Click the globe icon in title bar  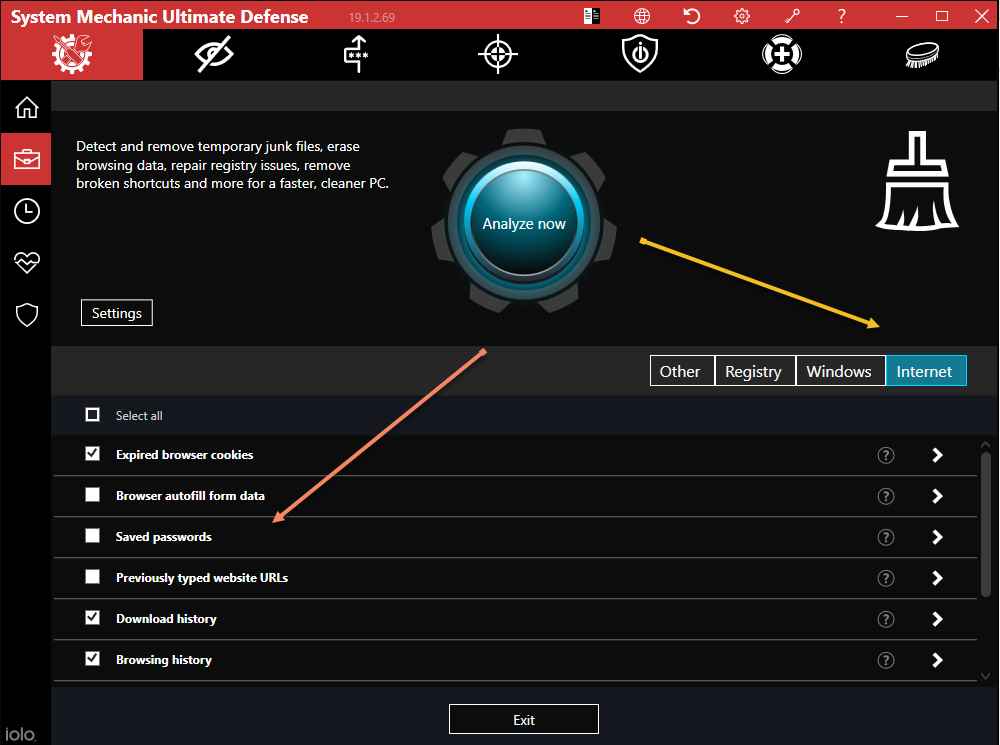(x=642, y=16)
